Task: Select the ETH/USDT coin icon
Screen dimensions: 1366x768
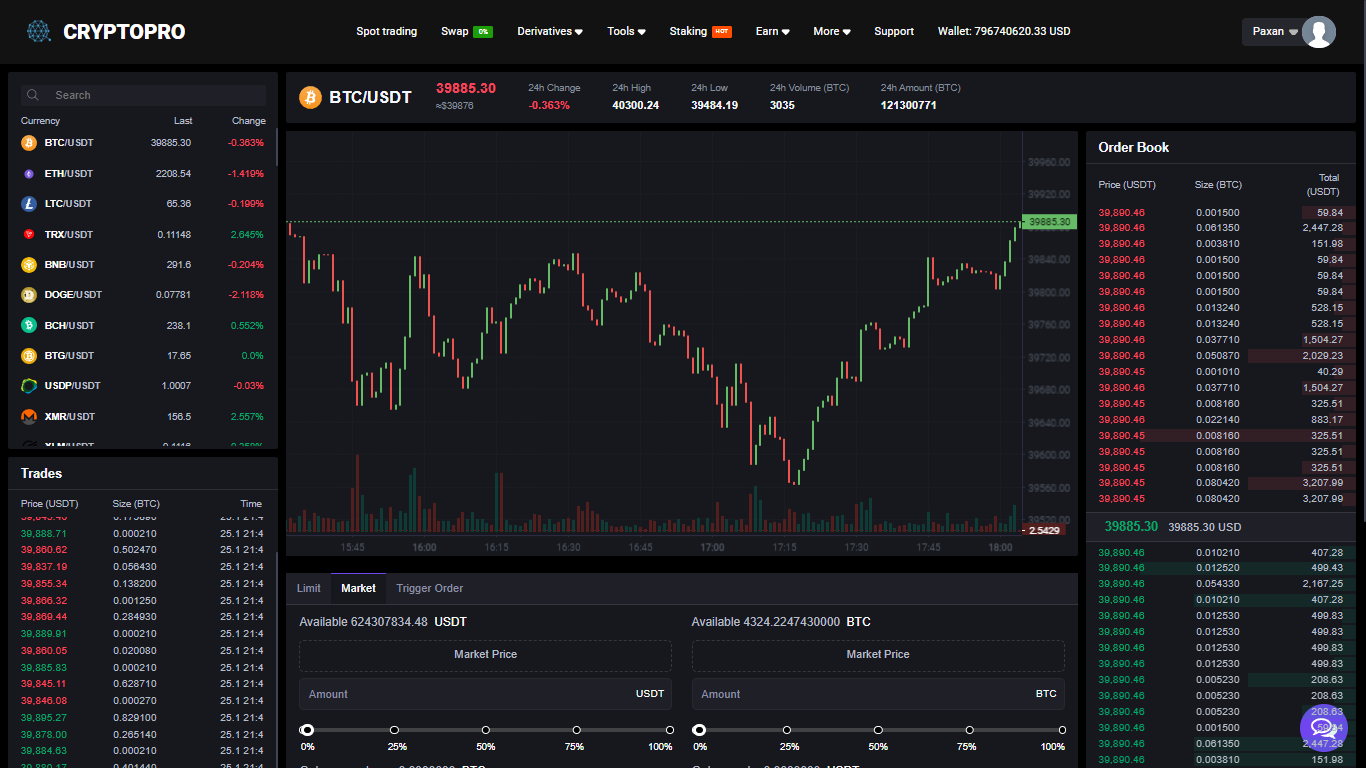Action: pos(29,174)
